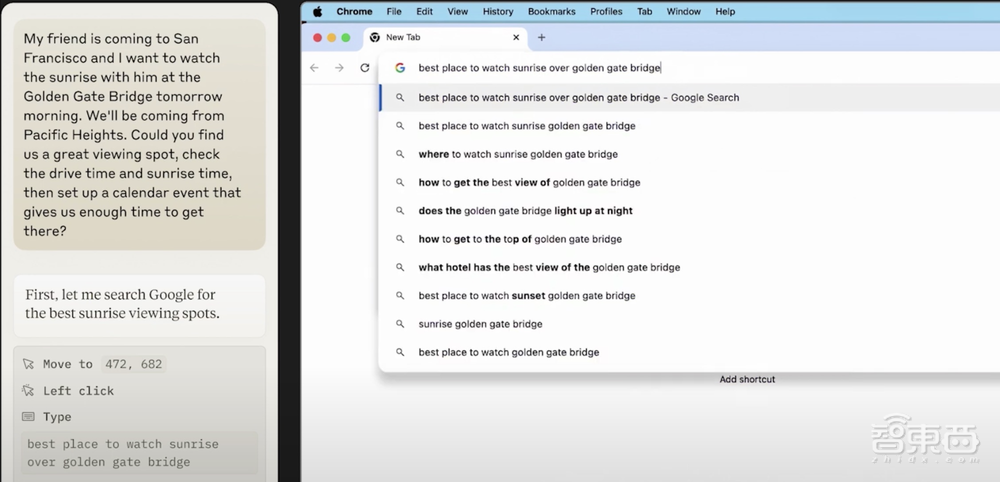Open a new tab with the plus icon
This screenshot has height=482, width=1000.
(x=542, y=38)
